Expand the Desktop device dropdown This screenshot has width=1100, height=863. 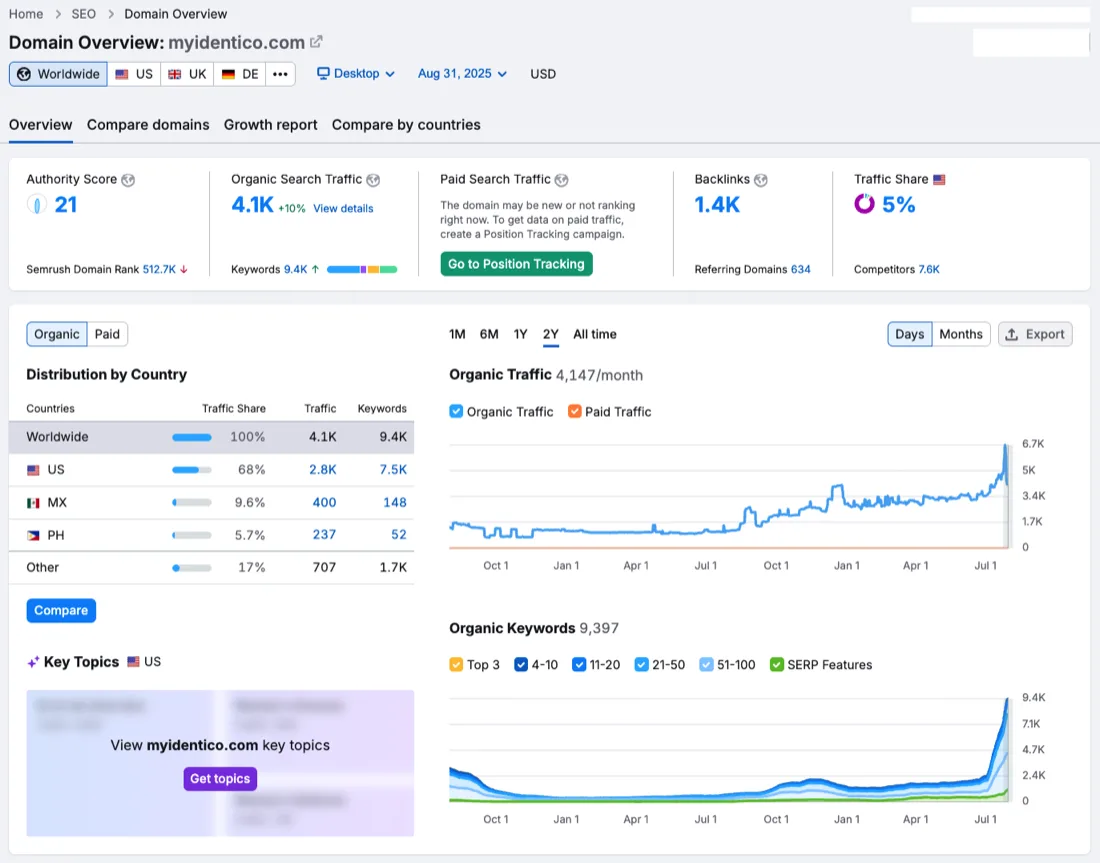pyautogui.click(x=356, y=74)
